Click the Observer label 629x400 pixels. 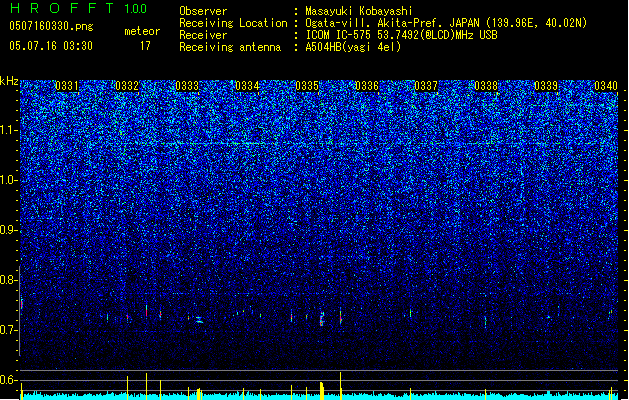coord(203,11)
